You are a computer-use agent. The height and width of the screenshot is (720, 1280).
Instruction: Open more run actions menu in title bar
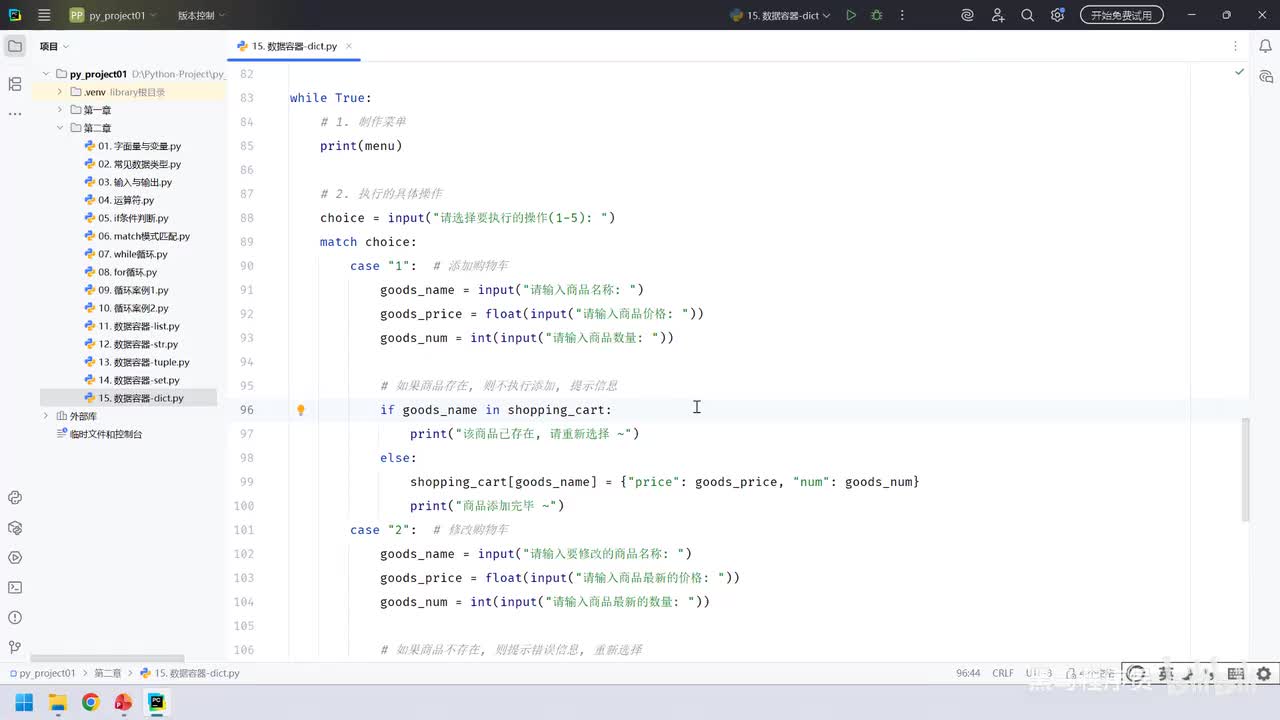(902, 15)
